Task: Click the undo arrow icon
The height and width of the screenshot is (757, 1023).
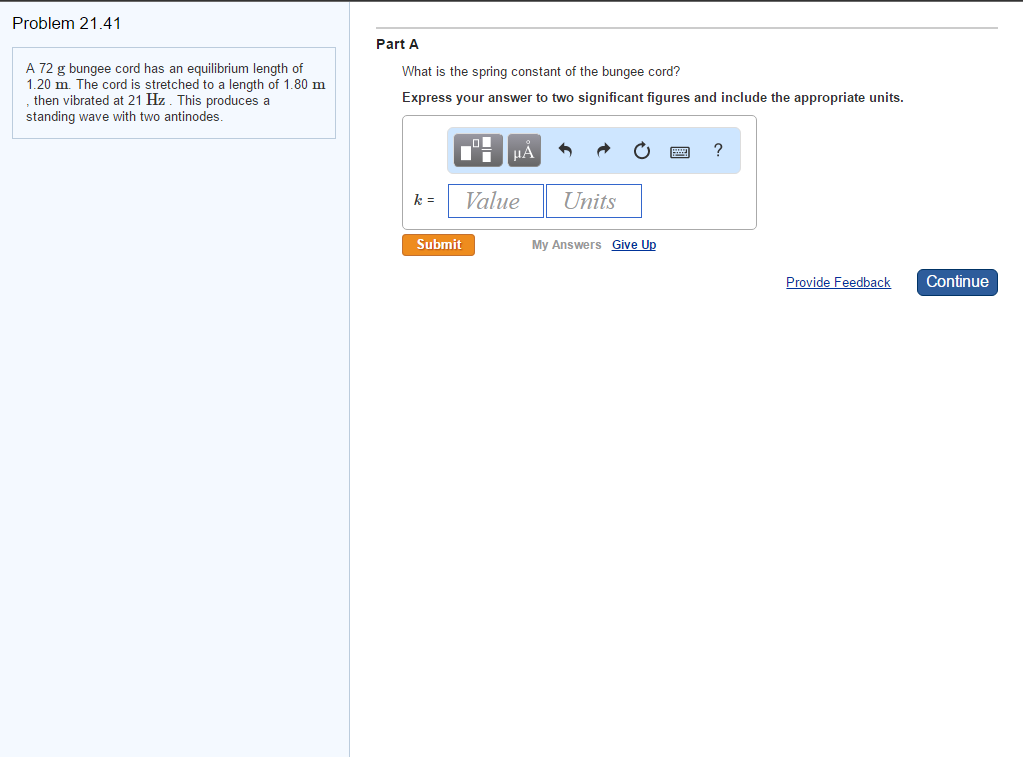Action: (565, 151)
